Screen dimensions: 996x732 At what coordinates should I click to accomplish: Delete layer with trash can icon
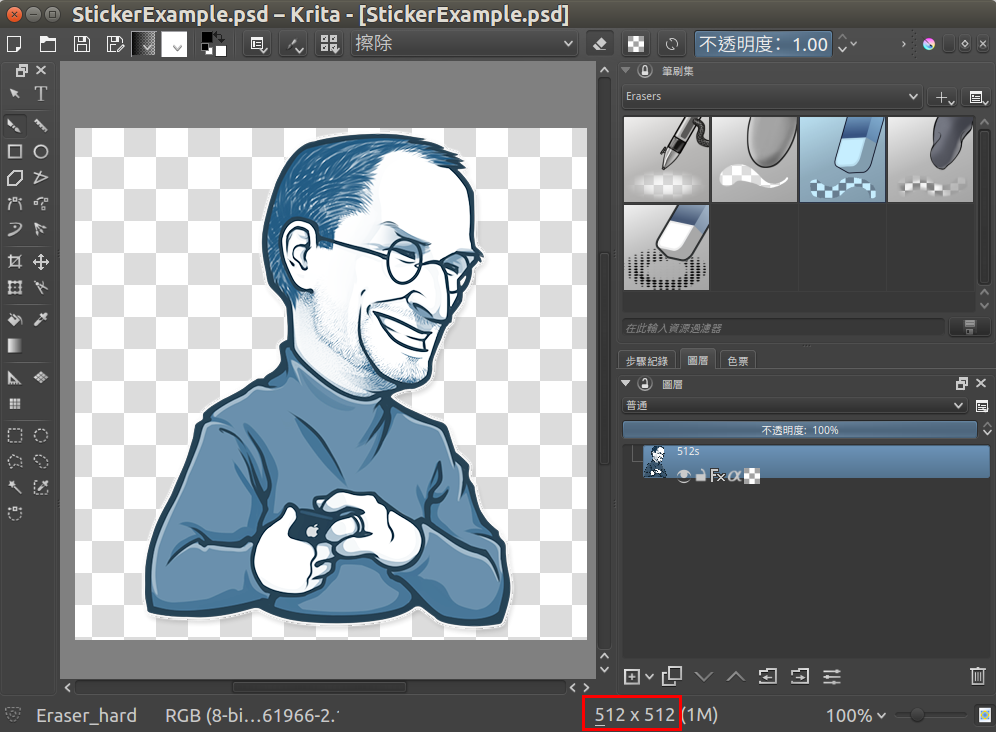pyautogui.click(x=977, y=677)
